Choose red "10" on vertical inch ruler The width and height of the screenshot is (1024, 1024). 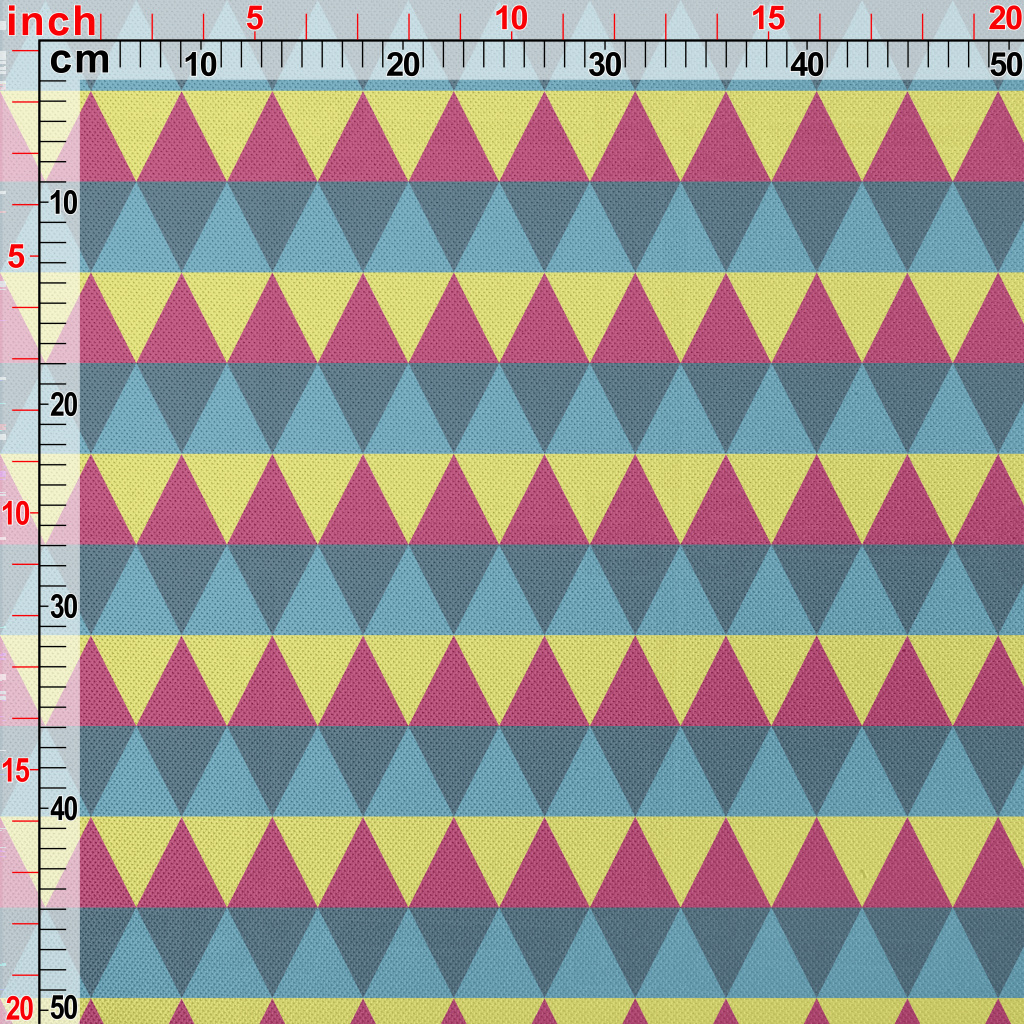(x=16, y=515)
